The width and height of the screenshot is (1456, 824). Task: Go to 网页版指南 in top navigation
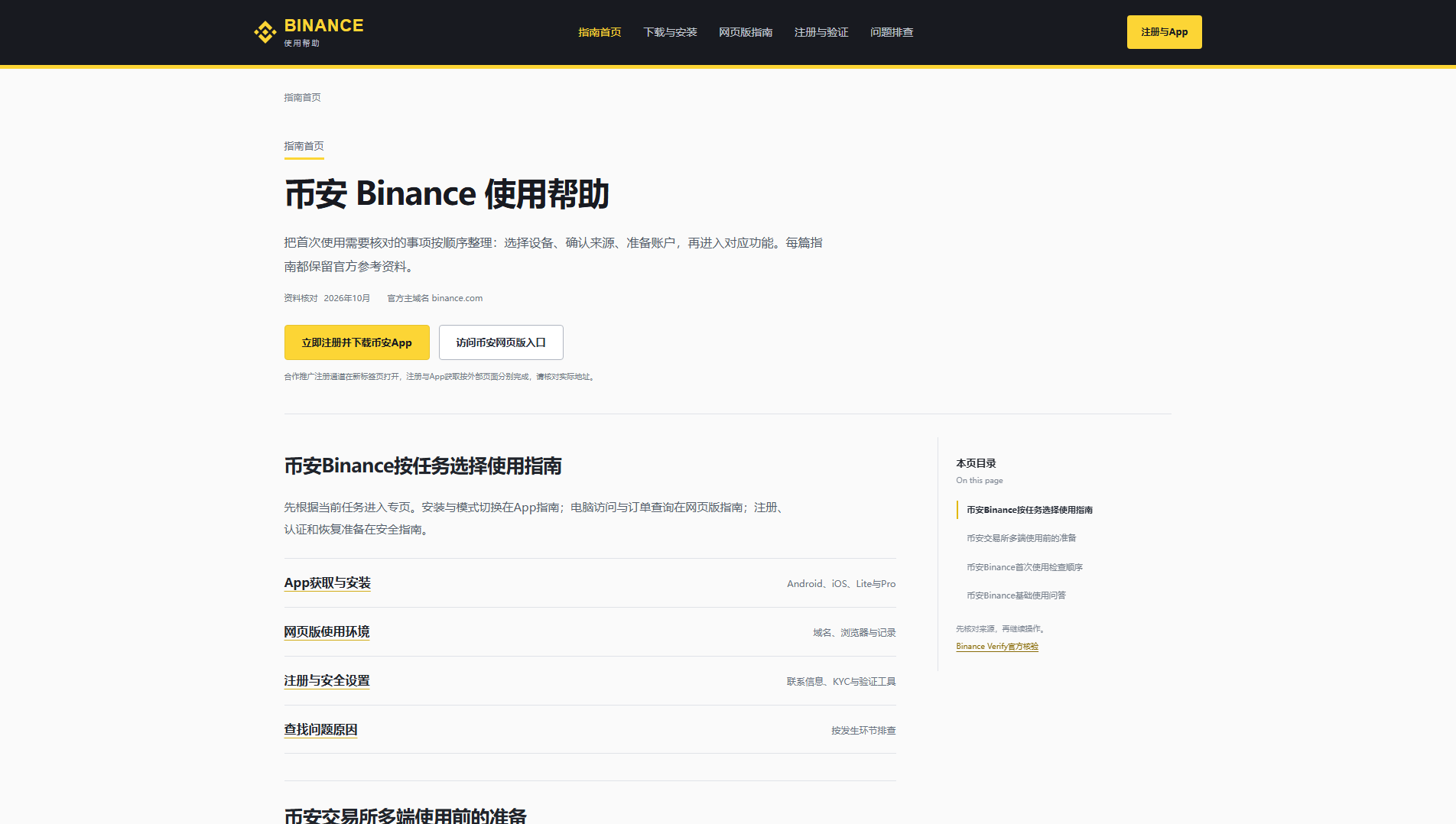[x=746, y=32]
